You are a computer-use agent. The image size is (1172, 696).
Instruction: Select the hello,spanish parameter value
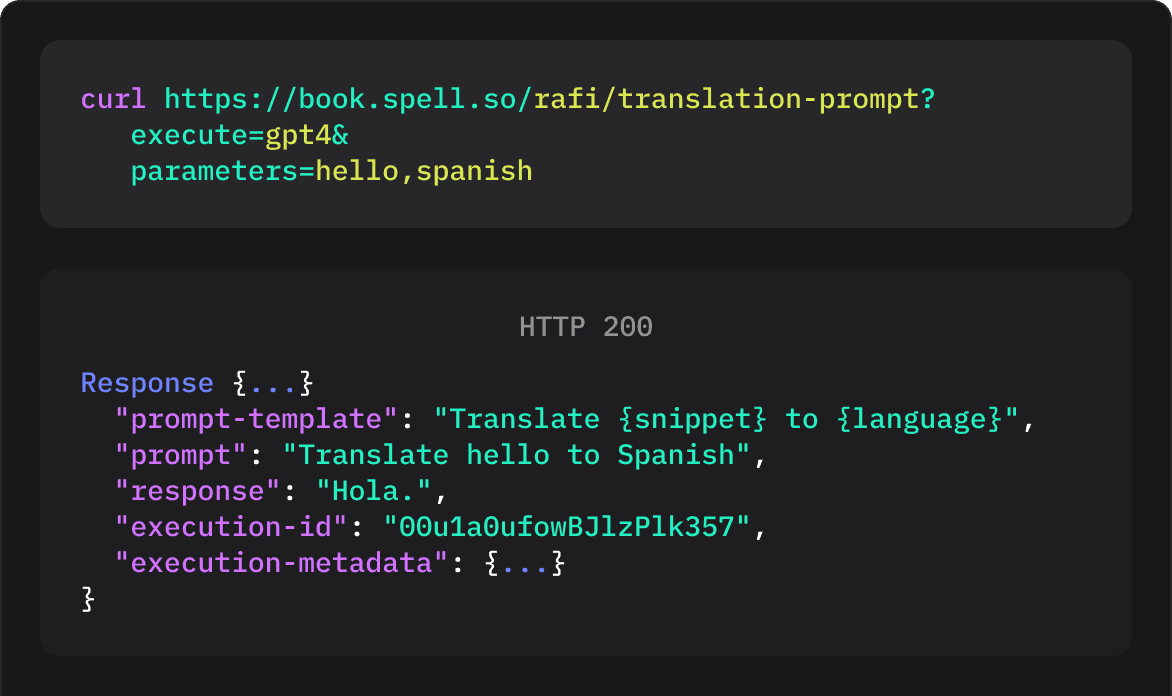424,172
